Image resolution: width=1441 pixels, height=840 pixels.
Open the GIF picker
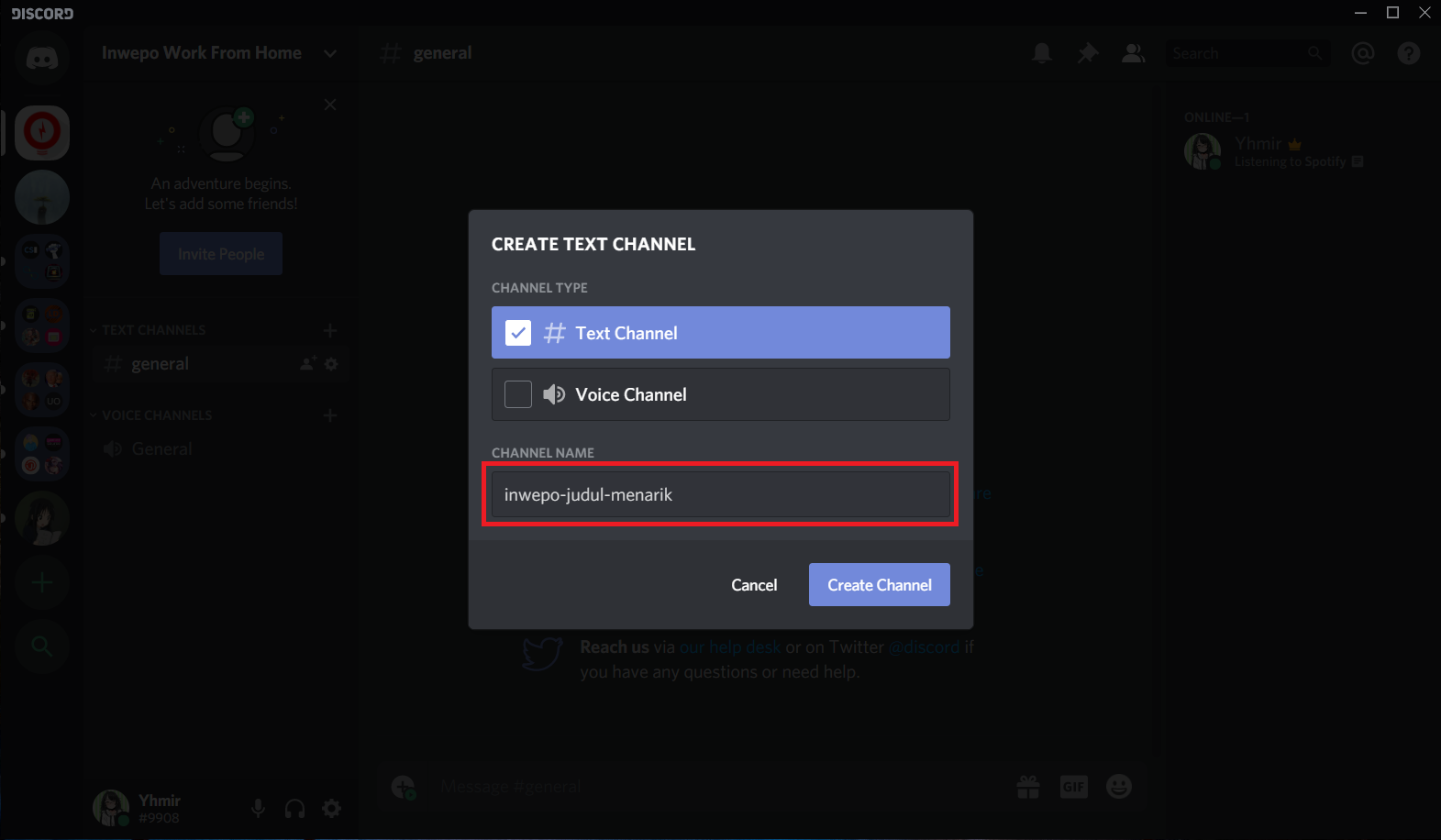[x=1074, y=786]
